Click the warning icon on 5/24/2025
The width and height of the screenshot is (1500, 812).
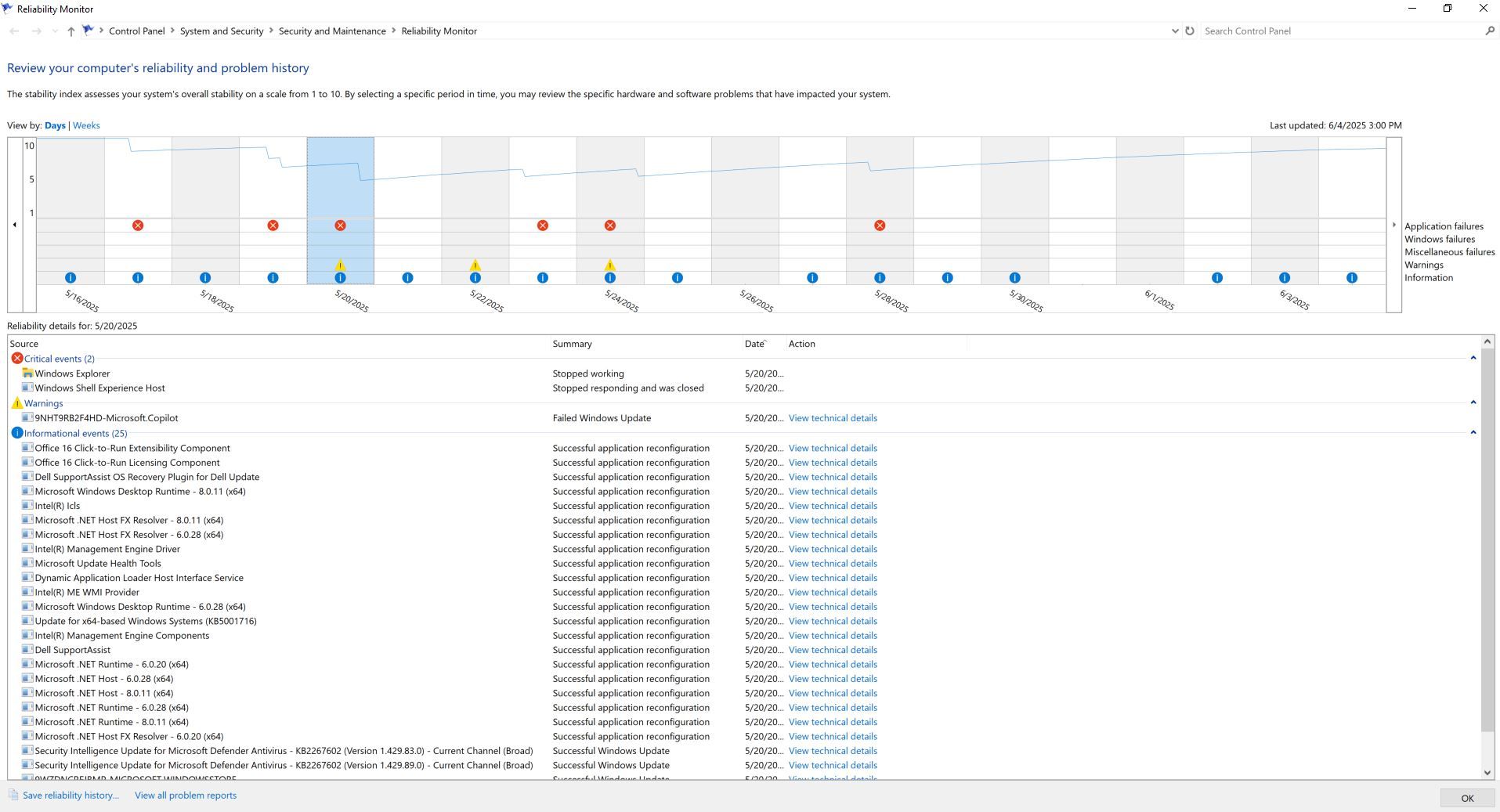pos(609,265)
